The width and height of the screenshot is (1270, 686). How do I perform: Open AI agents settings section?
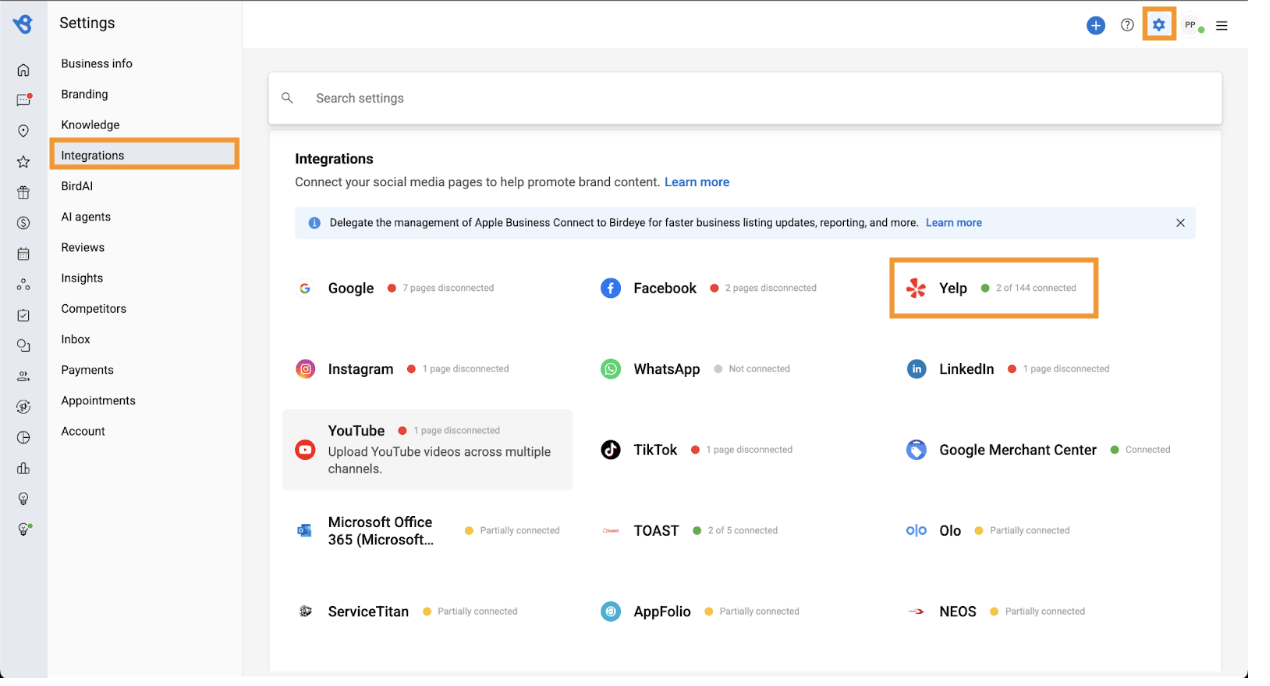click(x=86, y=217)
